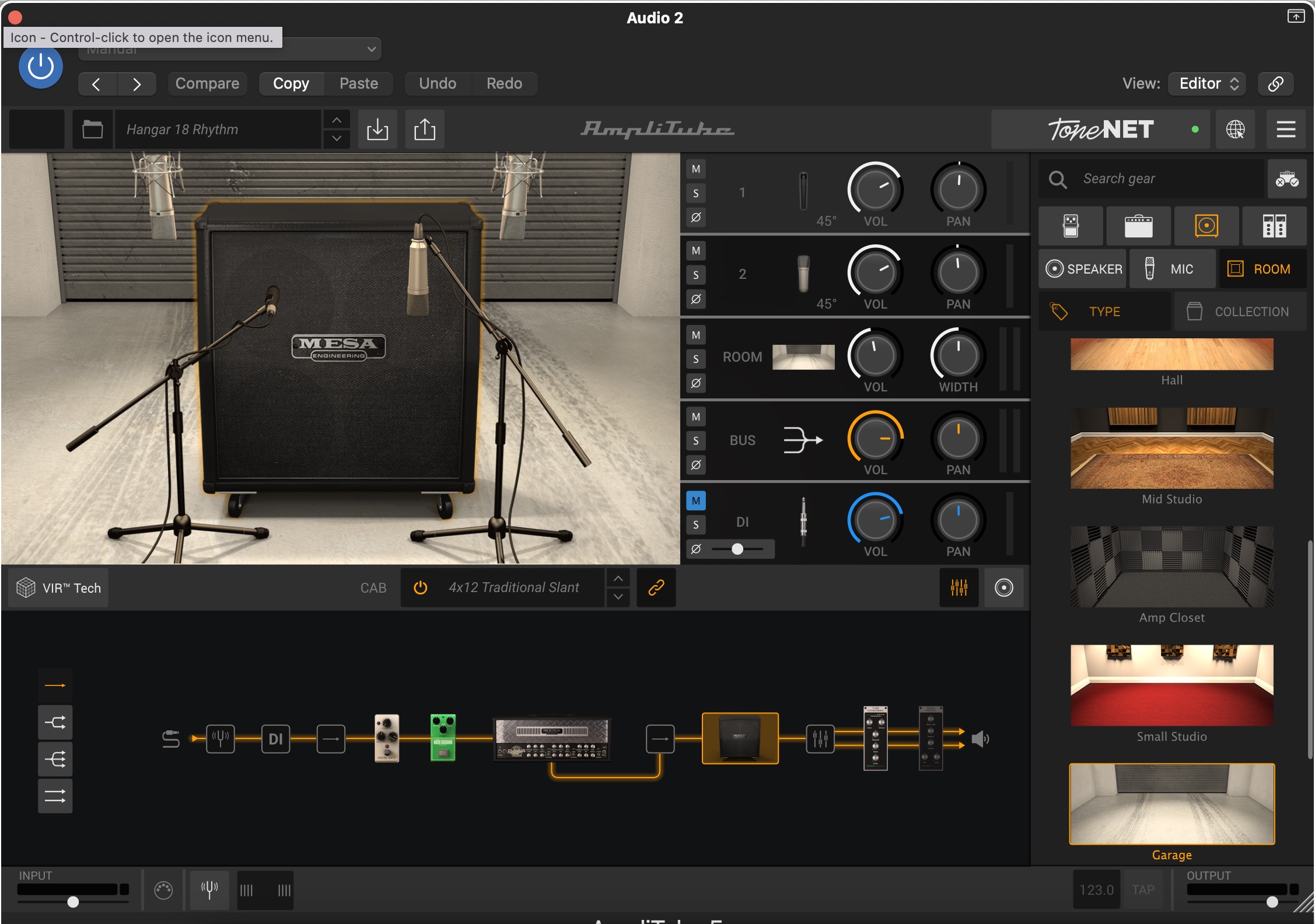The height and width of the screenshot is (924, 1315).
Task: Click the ROOM WIDTH knob
Action: 958,356
